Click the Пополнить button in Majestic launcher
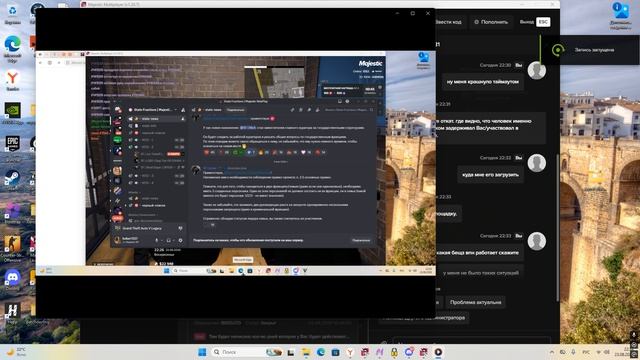 point(491,22)
